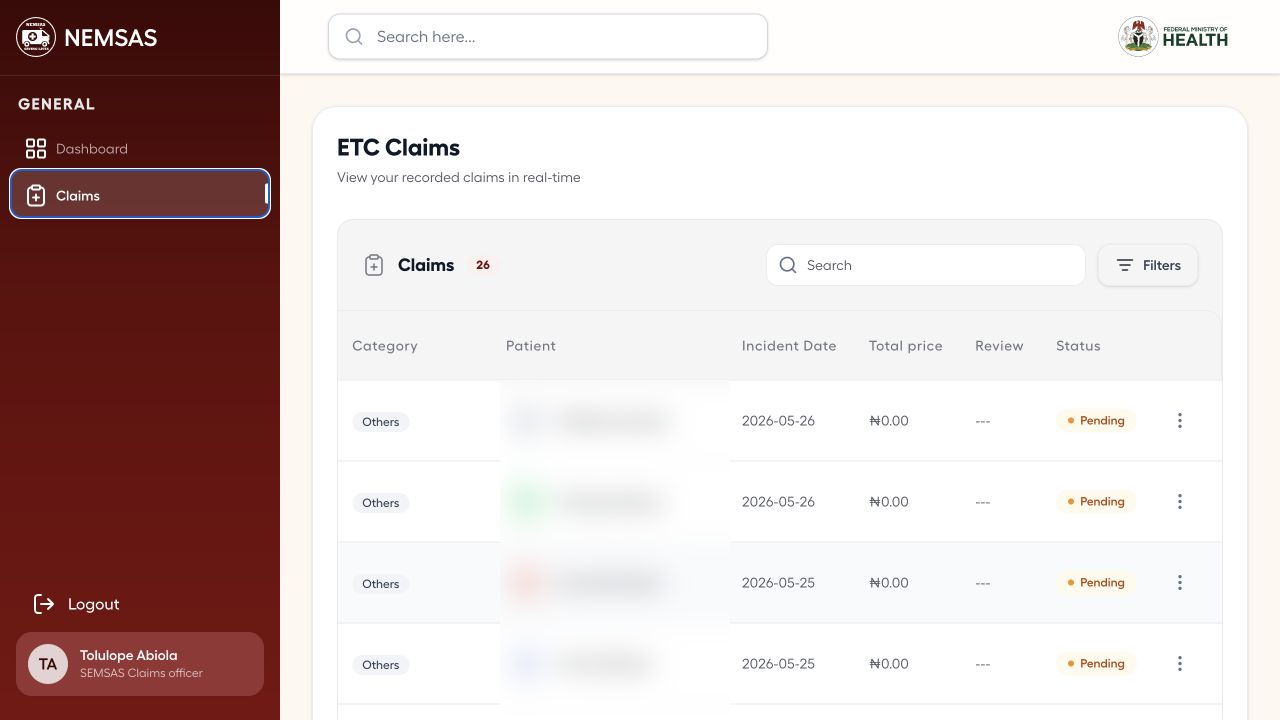Click the filter lines icon on Filters button
The height and width of the screenshot is (720, 1280).
pyautogui.click(x=1125, y=265)
